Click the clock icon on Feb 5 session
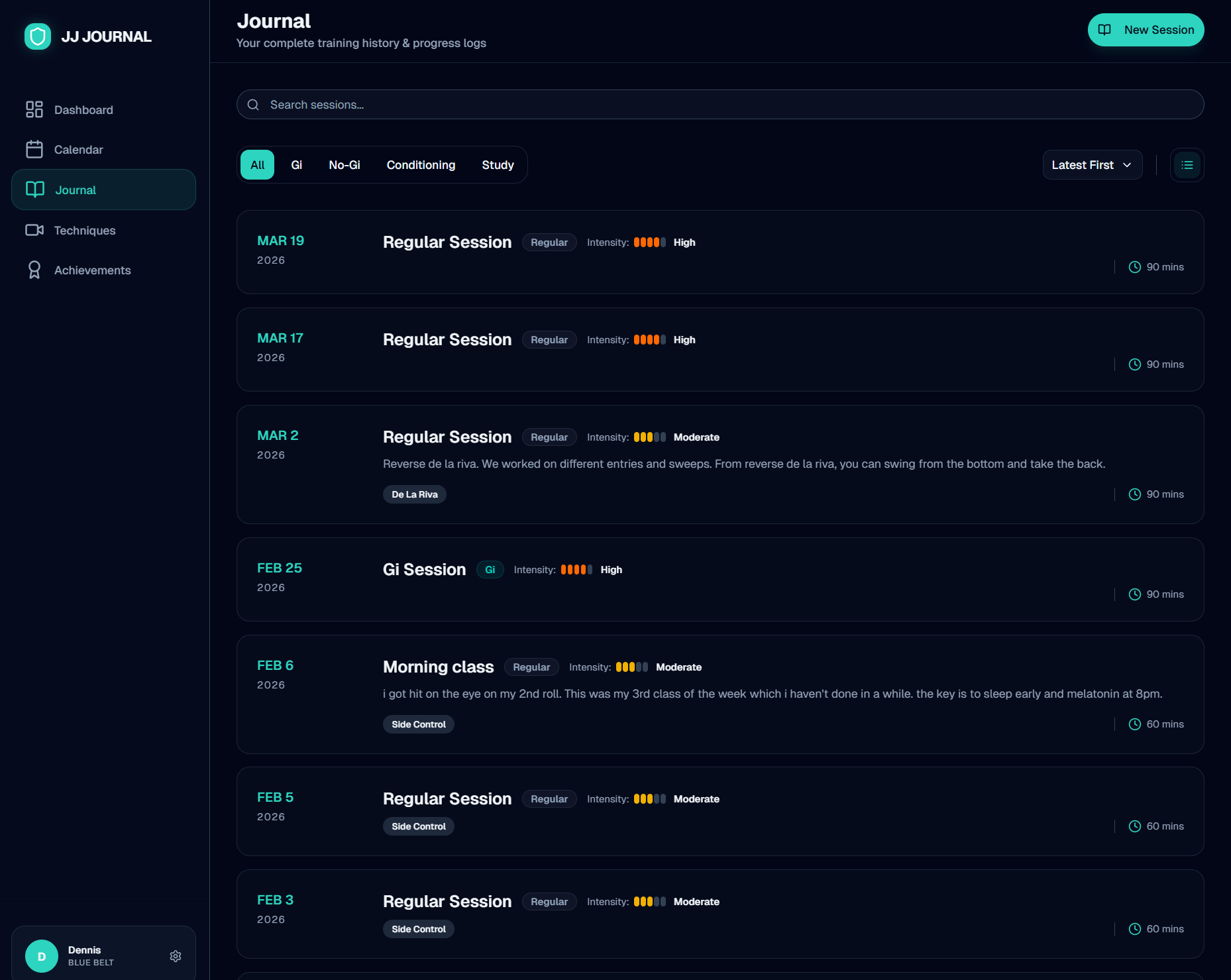The height and width of the screenshot is (980, 1231). (x=1135, y=826)
